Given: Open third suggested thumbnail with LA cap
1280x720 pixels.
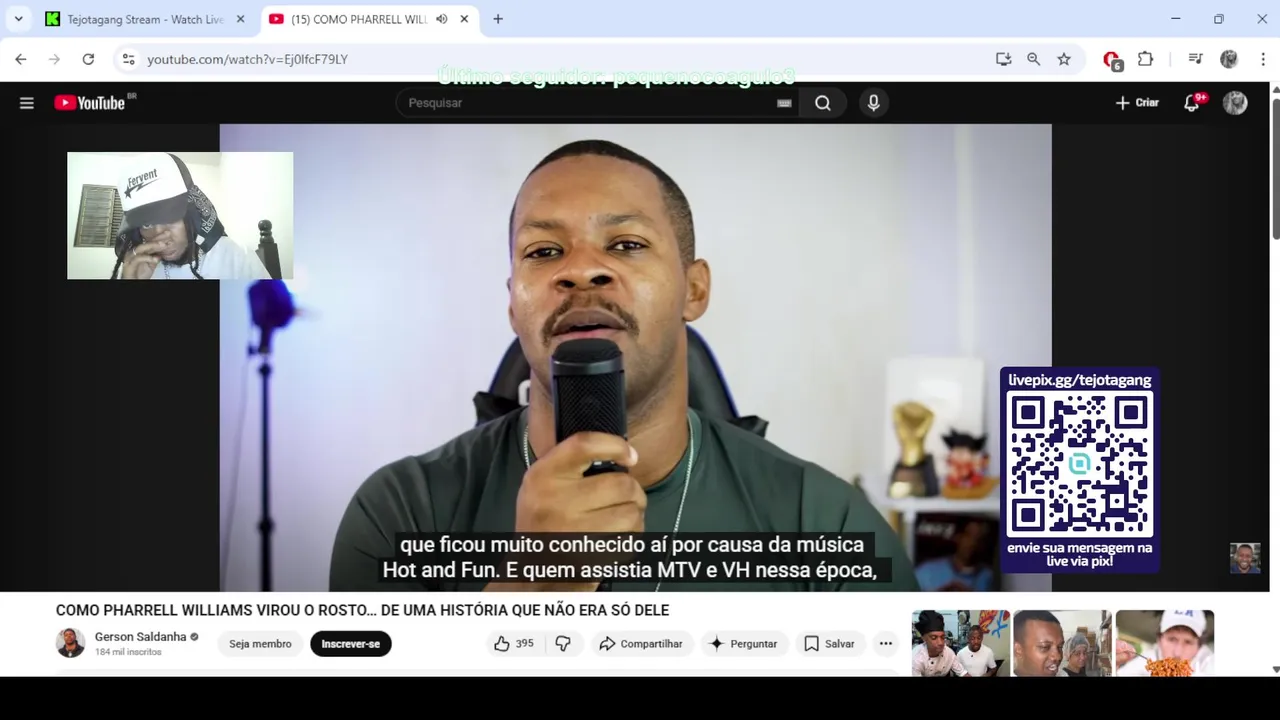Looking at the screenshot, I should 1164,643.
